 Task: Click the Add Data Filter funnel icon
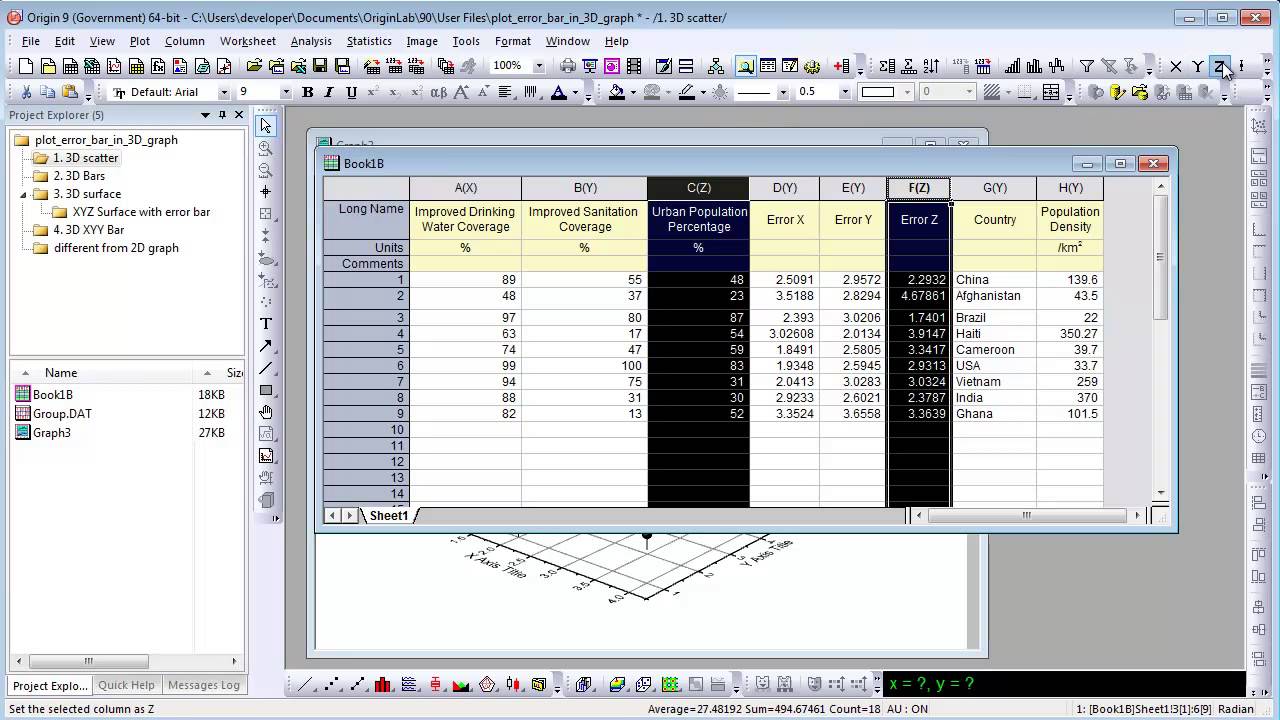1087,66
